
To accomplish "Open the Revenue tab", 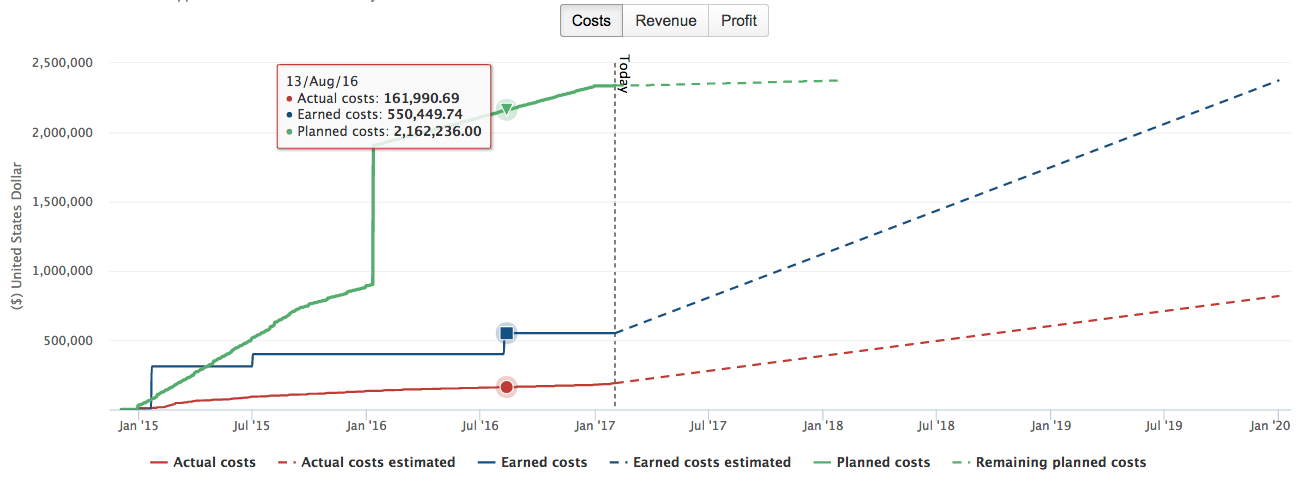I will (x=665, y=20).
